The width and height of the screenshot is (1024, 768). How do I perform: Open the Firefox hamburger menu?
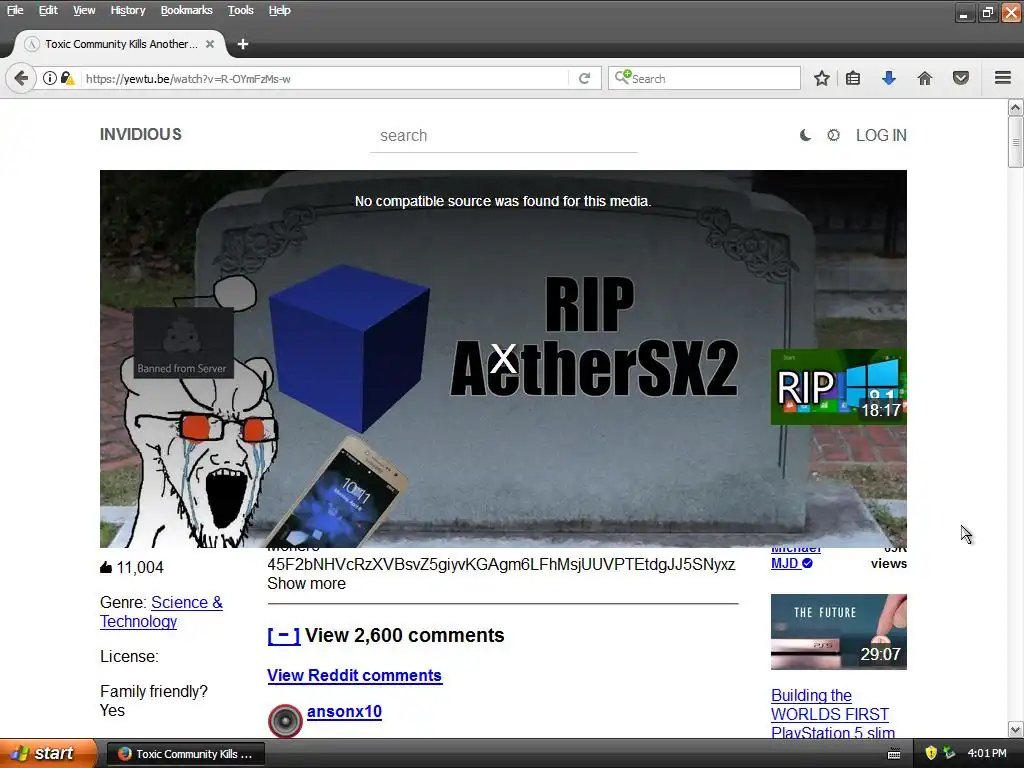point(1003,78)
